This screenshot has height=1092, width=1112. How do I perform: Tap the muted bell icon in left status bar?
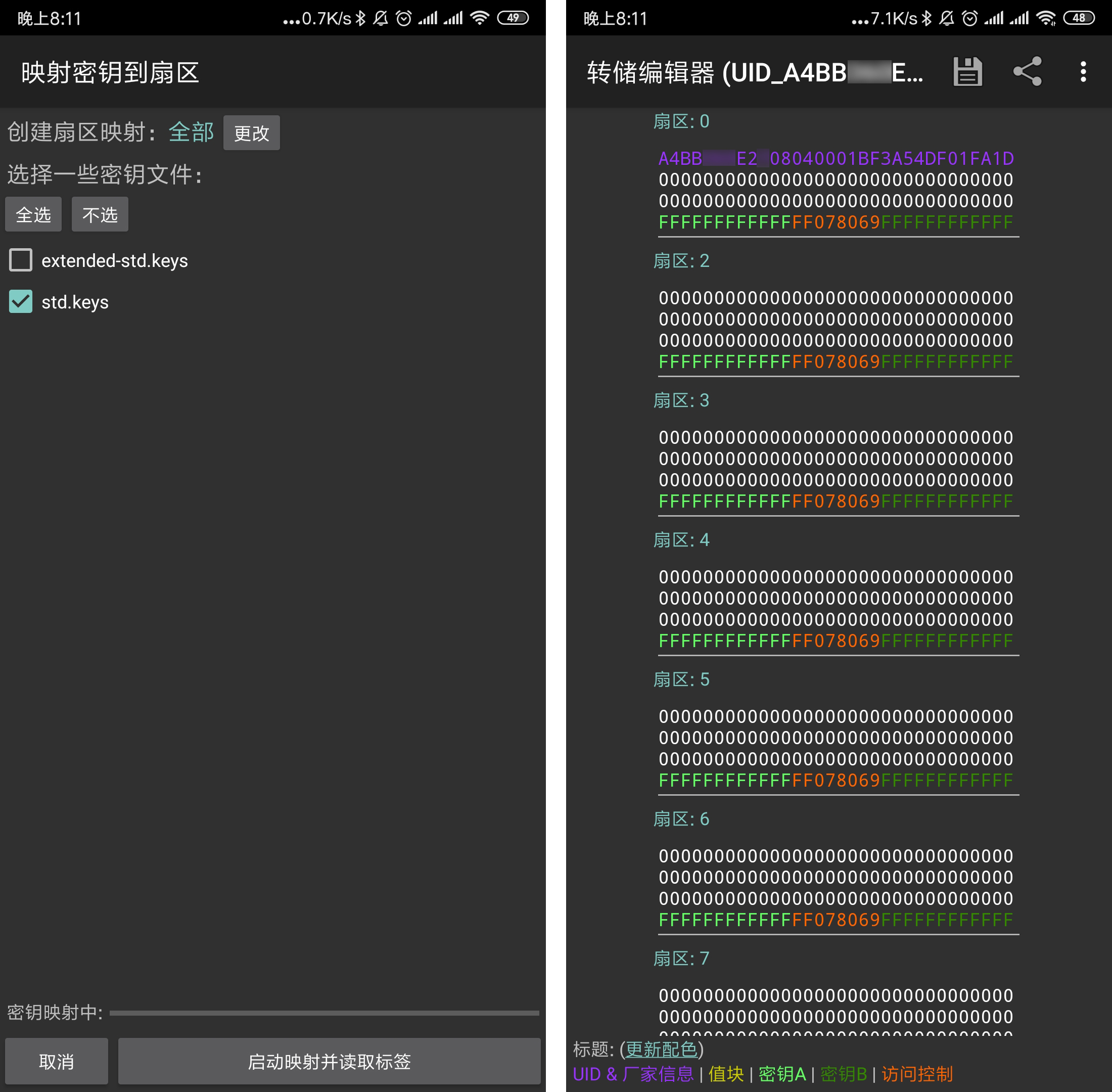(x=381, y=18)
